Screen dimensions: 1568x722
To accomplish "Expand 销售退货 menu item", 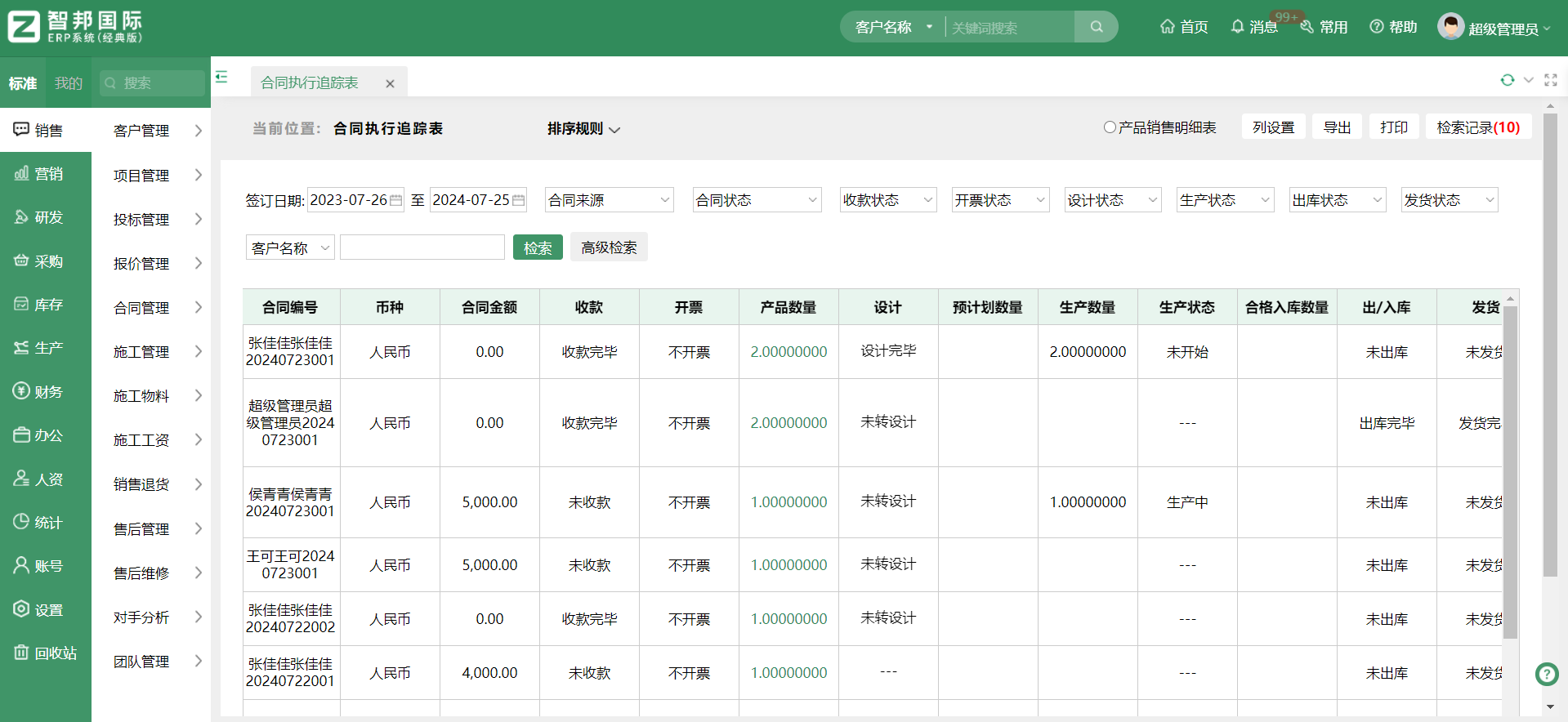I will point(151,484).
